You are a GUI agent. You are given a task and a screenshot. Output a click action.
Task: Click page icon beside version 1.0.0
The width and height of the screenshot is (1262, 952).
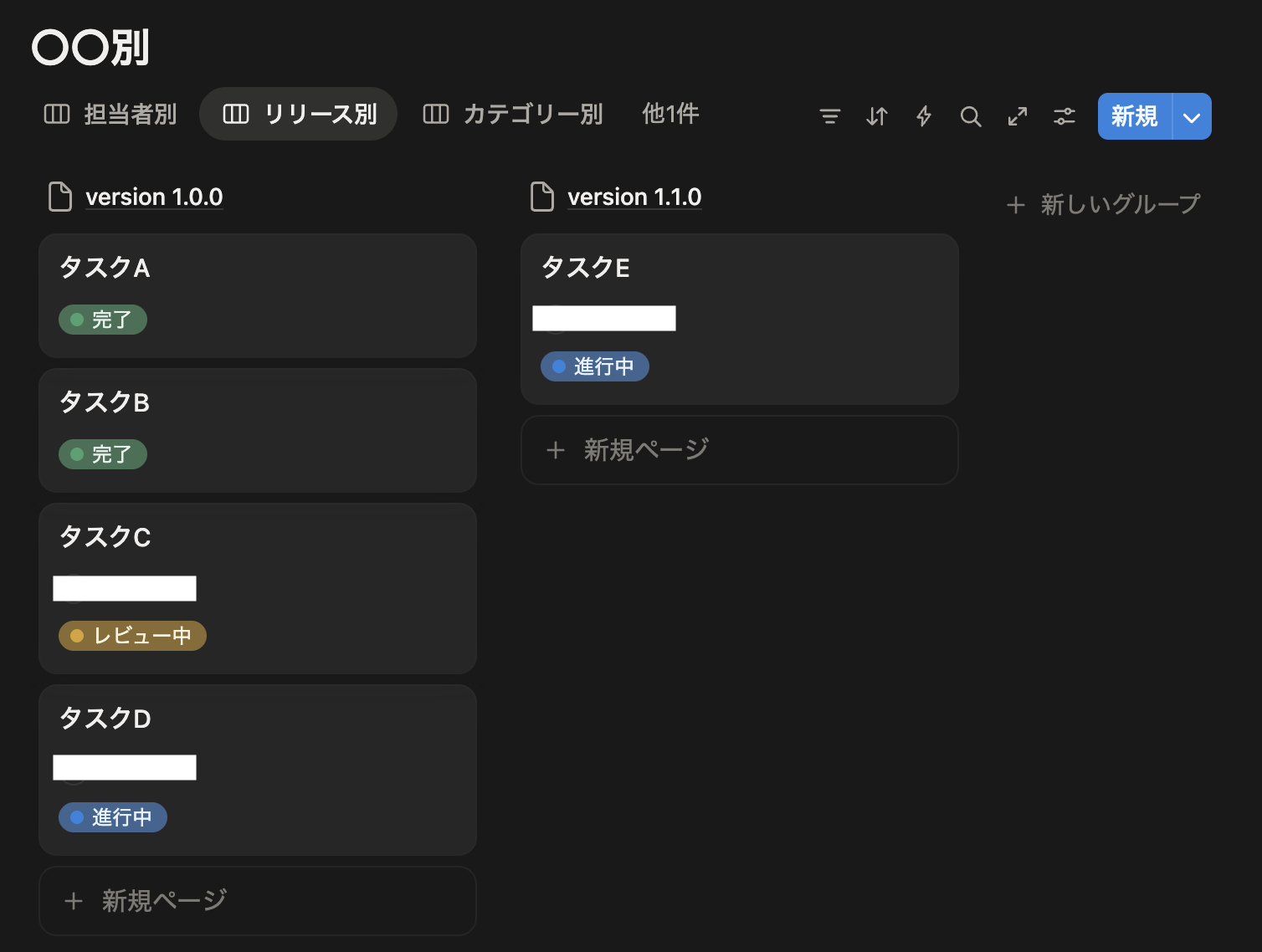[x=60, y=197]
